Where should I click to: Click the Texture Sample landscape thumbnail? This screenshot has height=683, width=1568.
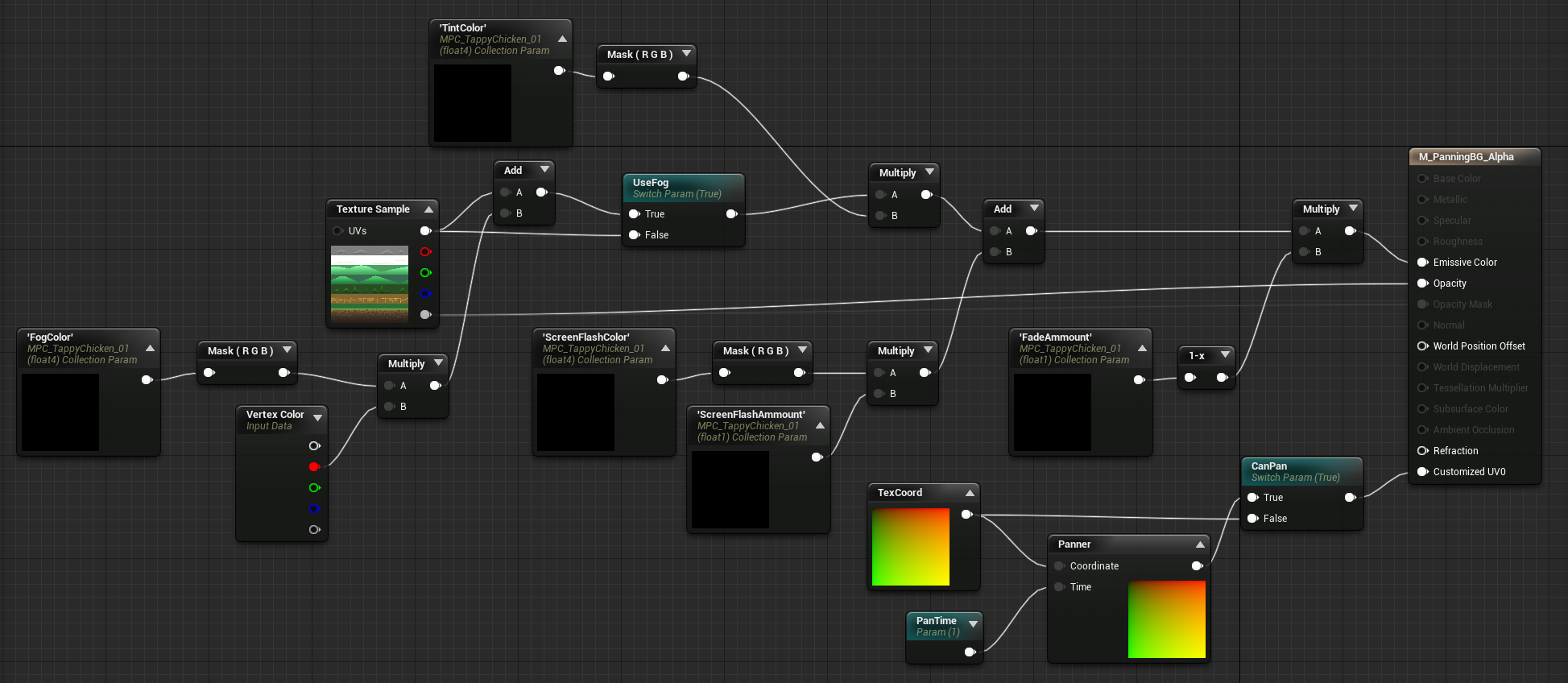[x=370, y=284]
